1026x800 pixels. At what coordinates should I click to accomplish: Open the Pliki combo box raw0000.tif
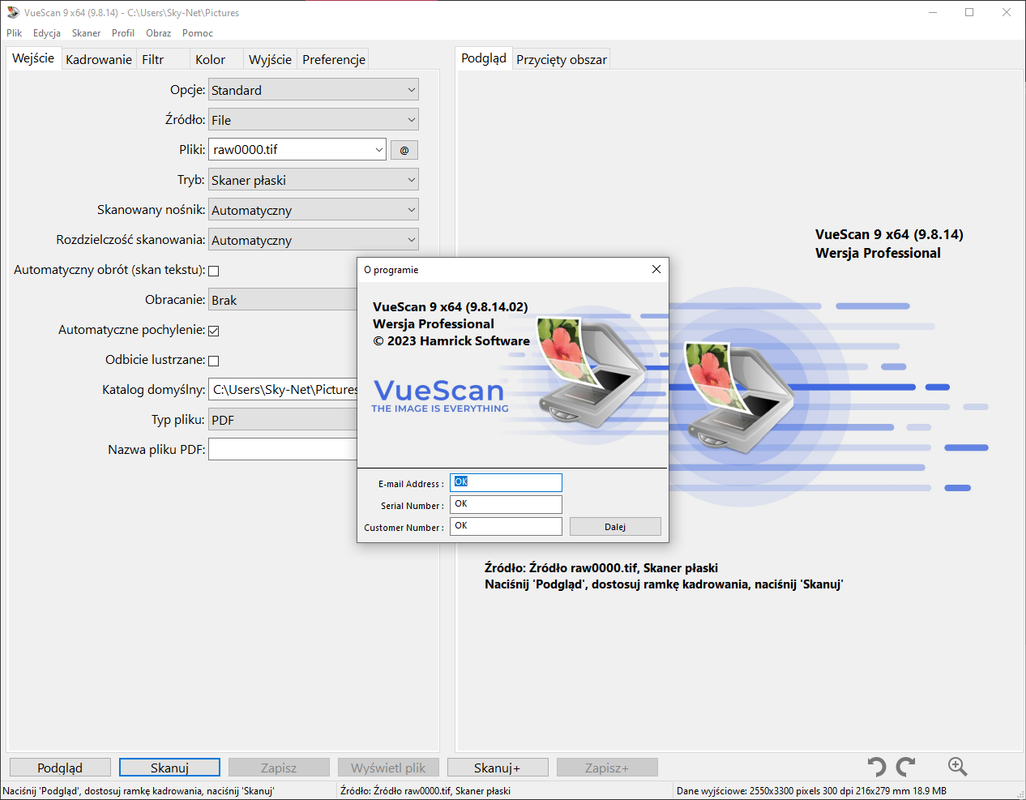click(x=297, y=149)
